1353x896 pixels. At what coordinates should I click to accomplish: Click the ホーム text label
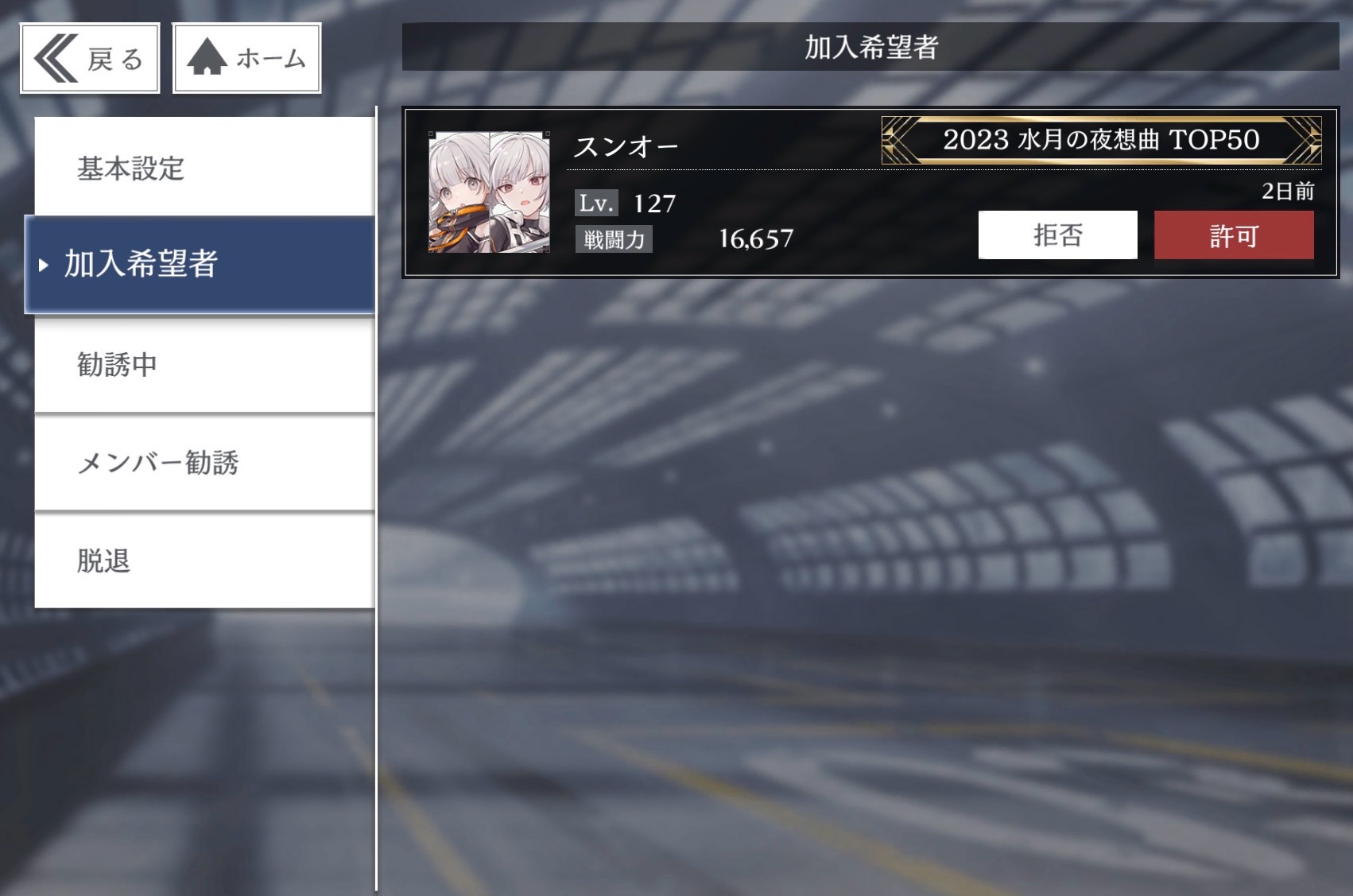pyautogui.click(x=271, y=59)
